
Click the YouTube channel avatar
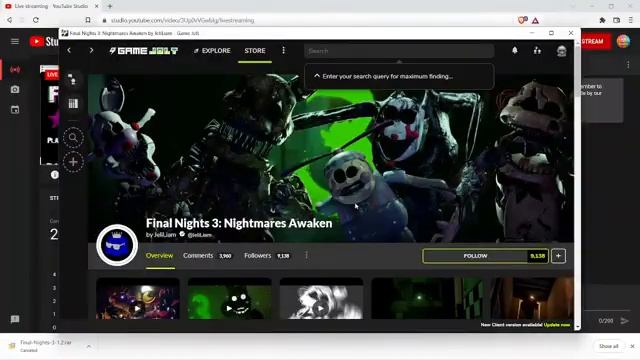(x=623, y=41)
